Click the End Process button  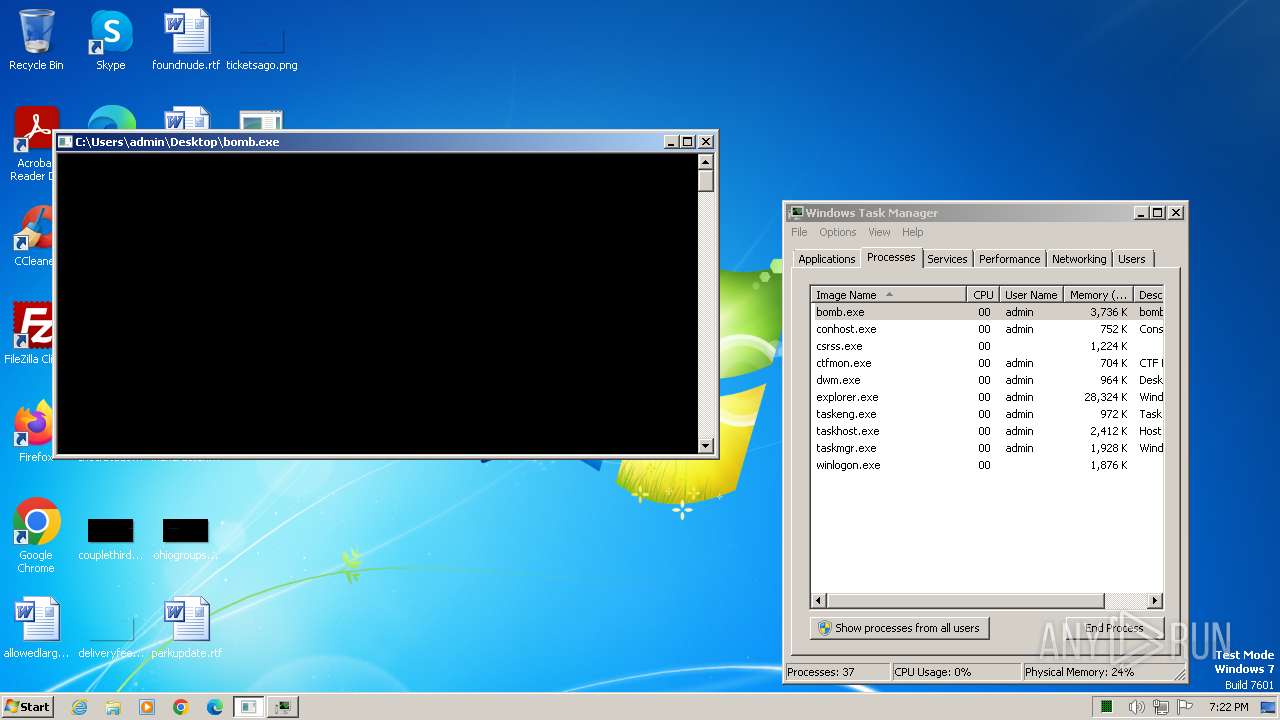click(1114, 628)
